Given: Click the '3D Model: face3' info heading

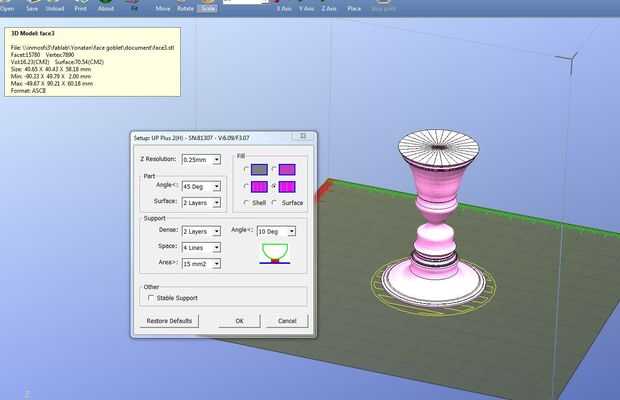Looking at the screenshot, I should [x=32, y=34].
